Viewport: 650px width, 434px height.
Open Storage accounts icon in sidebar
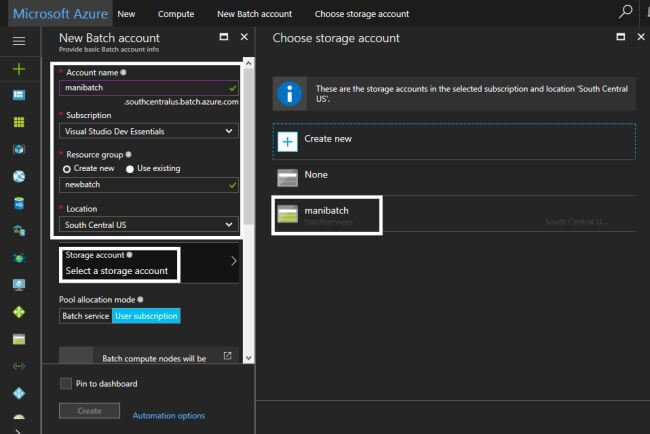[19, 339]
